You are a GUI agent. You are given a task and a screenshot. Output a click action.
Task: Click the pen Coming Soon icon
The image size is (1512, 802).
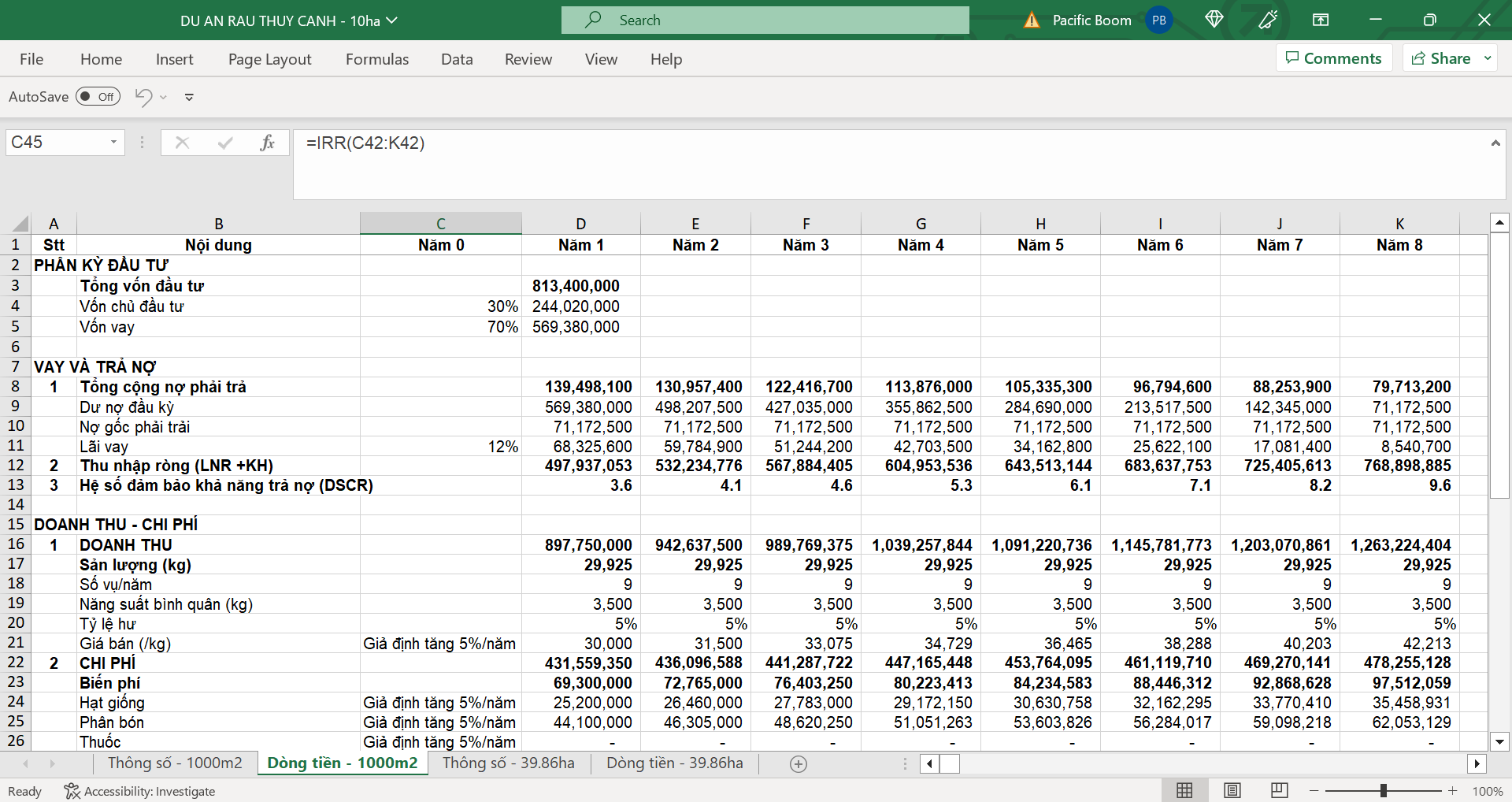pyautogui.click(x=1268, y=20)
